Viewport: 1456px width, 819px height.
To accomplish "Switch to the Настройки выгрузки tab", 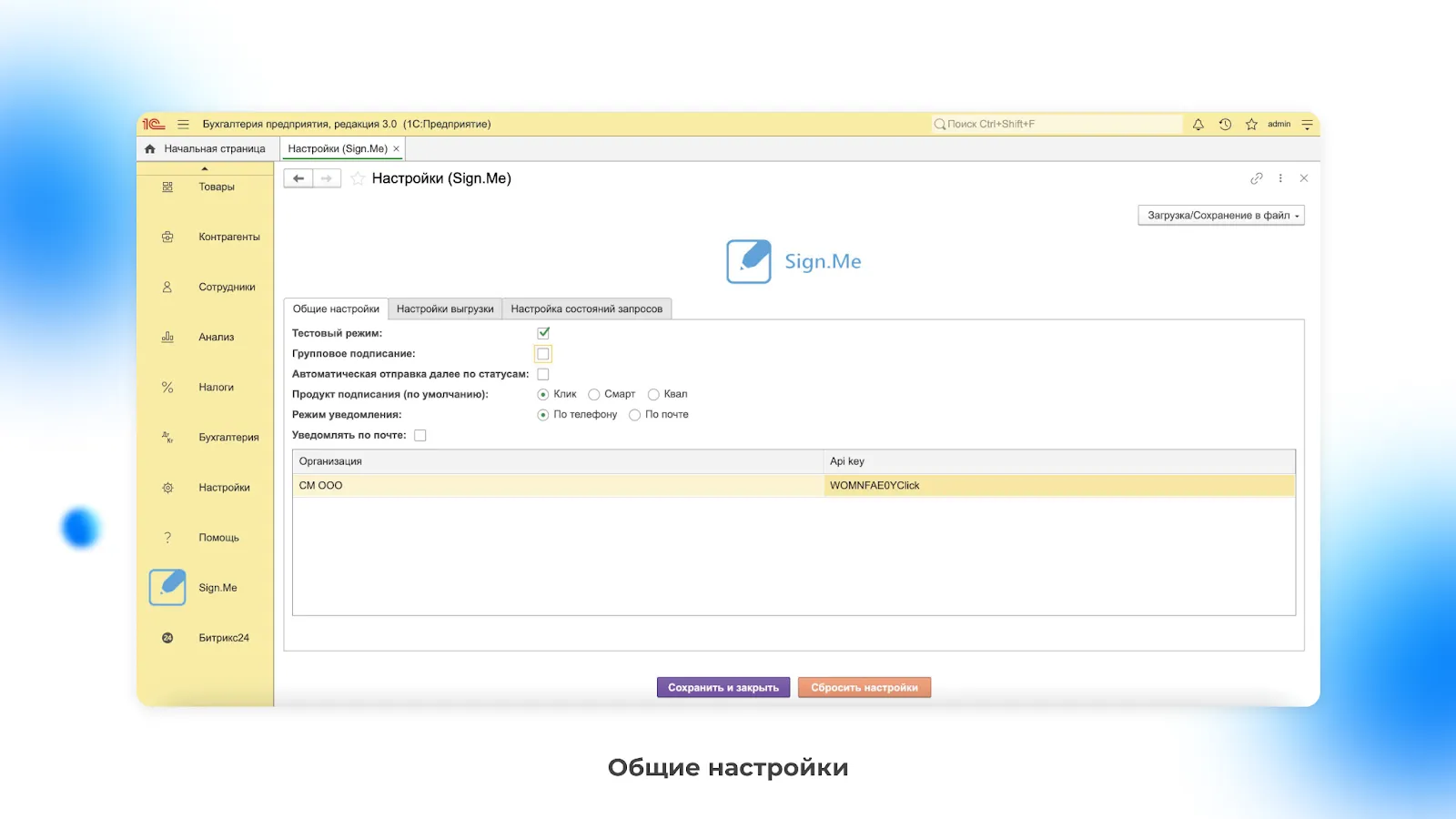I will point(445,309).
